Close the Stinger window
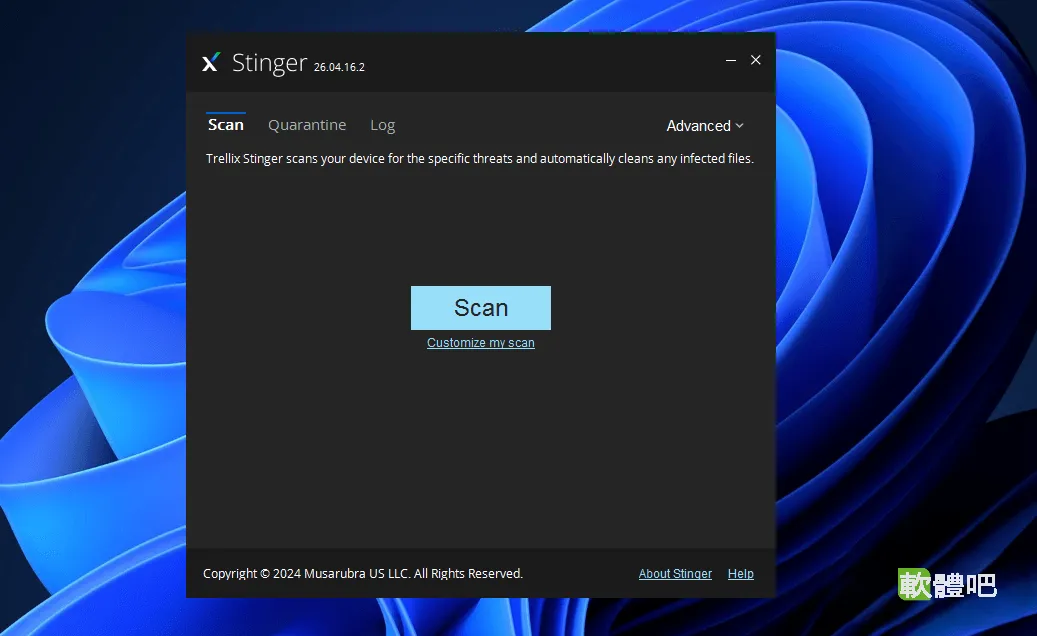The image size is (1037, 636). coord(756,60)
